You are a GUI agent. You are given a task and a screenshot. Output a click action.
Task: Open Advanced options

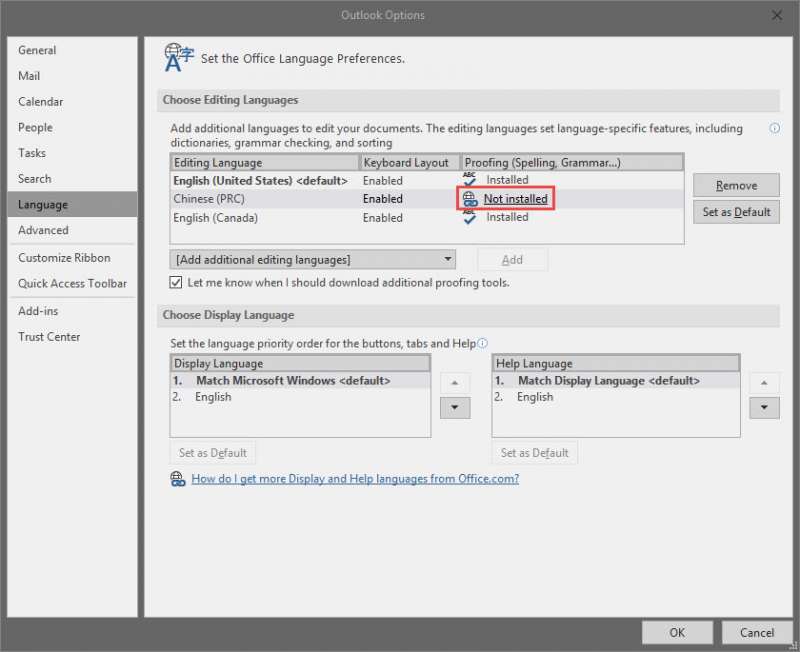pos(72,231)
